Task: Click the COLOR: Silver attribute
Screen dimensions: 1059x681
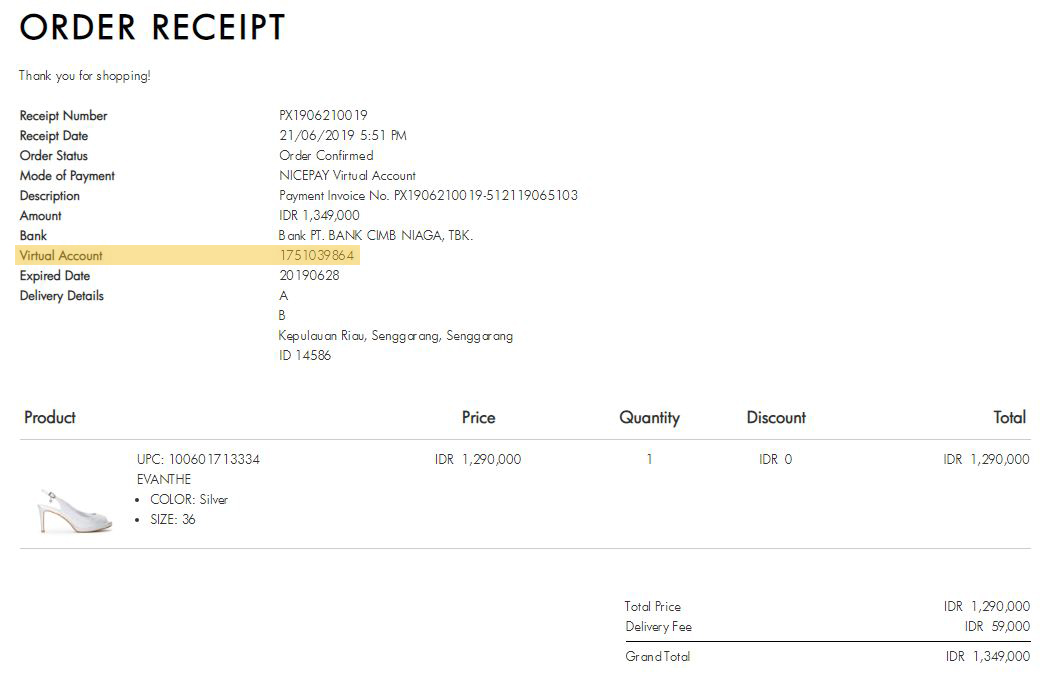Action: pos(189,499)
